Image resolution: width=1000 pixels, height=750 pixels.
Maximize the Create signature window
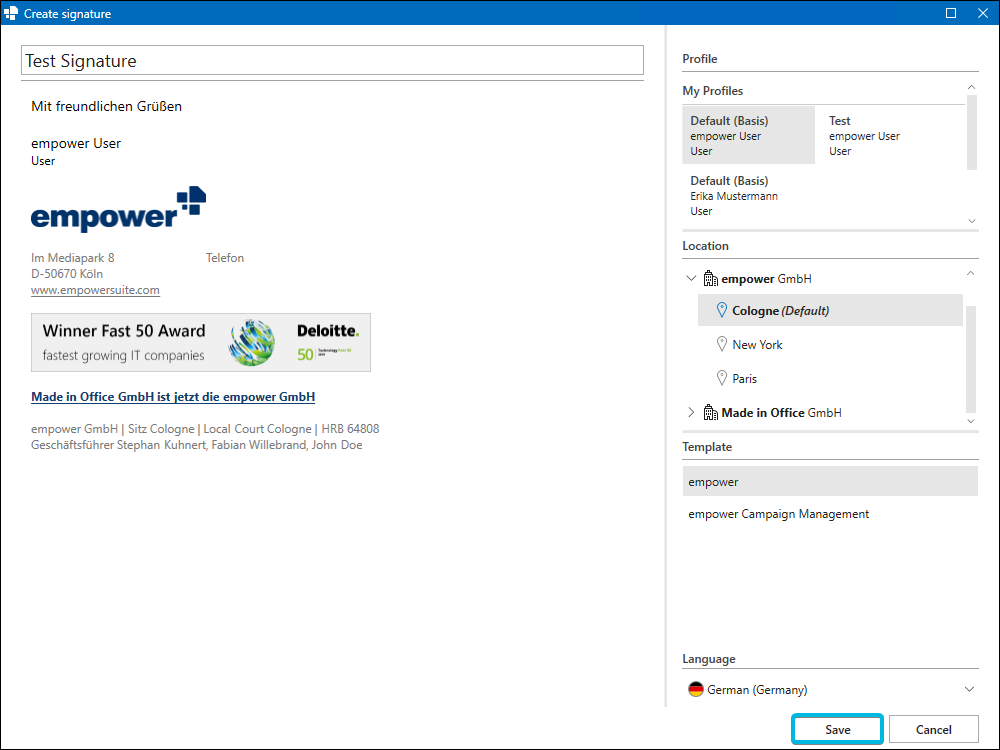click(x=950, y=13)
